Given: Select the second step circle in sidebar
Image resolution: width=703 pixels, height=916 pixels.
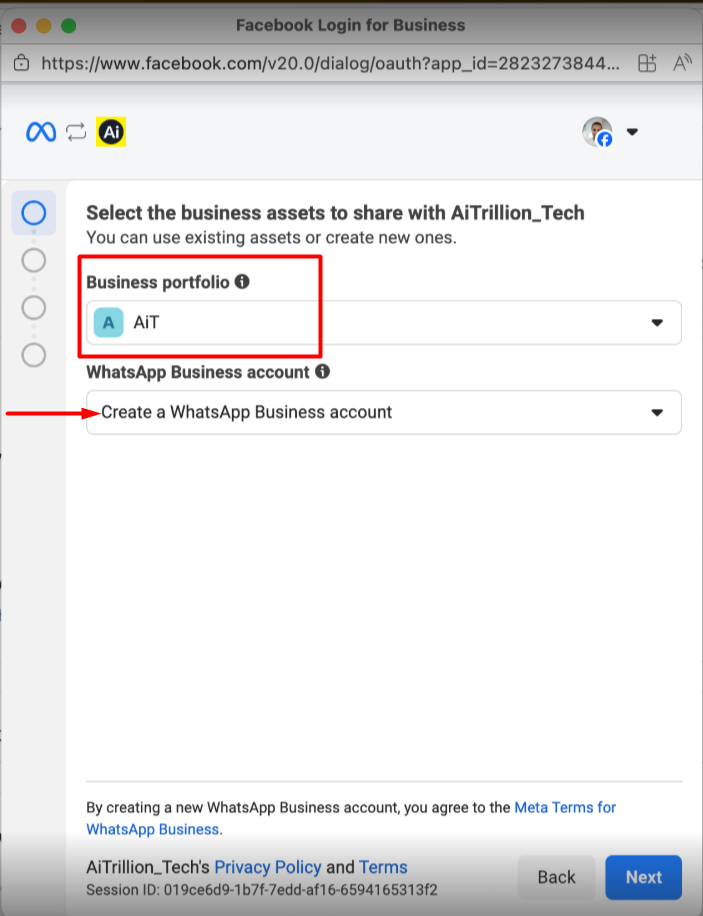Looking at the screenshot, I should 34,260.
